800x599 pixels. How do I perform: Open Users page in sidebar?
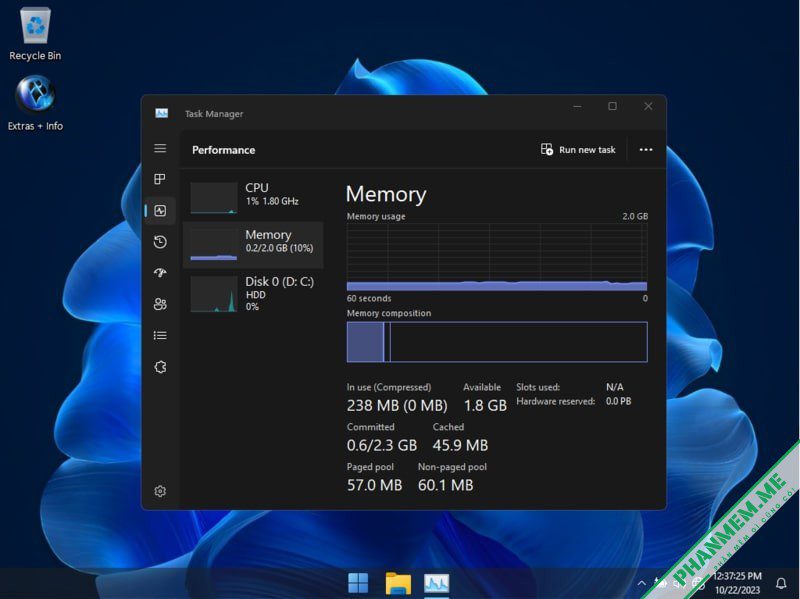(160, 304)
